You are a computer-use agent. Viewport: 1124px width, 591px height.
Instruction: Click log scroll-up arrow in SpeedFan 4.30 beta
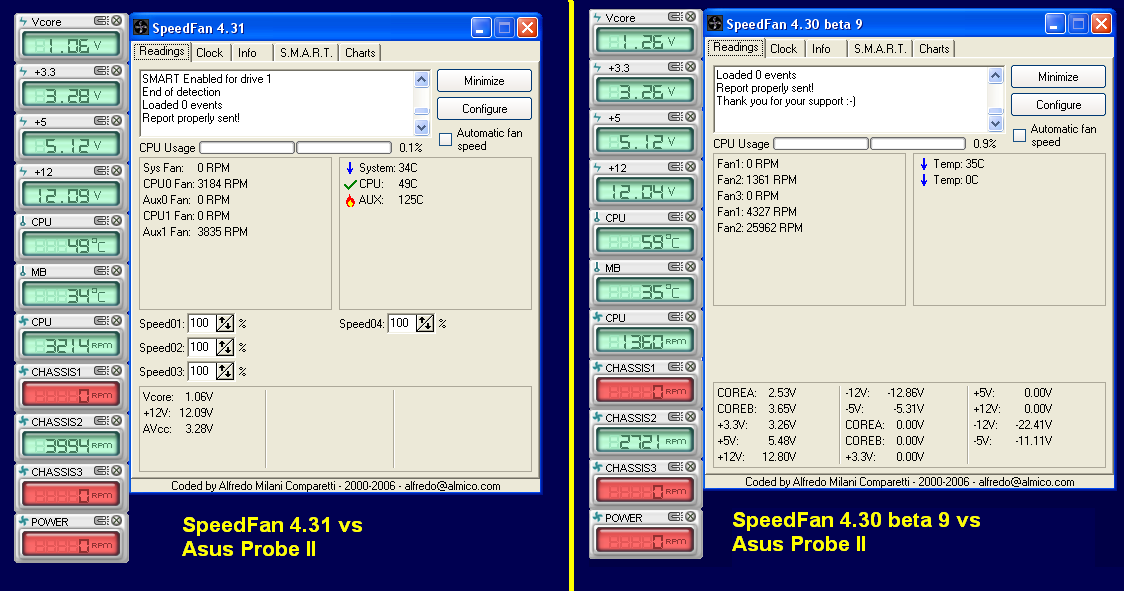pos(995,75)
